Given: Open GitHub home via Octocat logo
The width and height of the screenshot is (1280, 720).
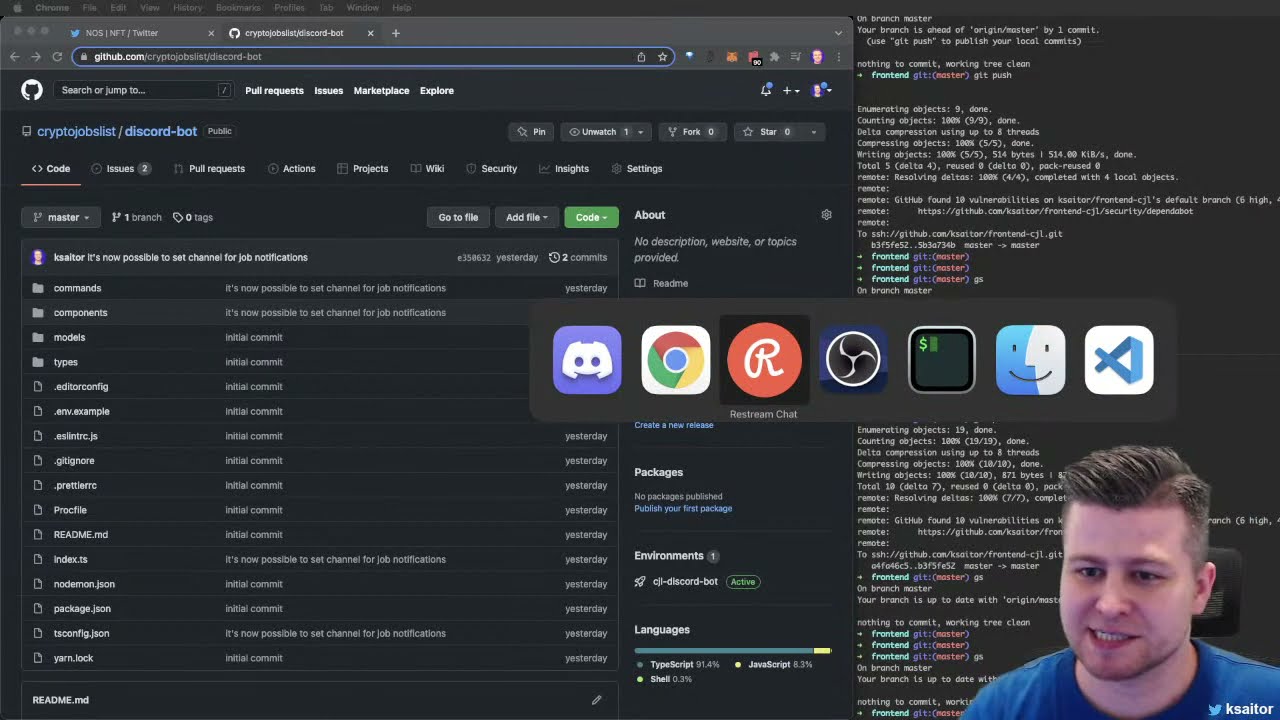Looking at the screenshot, I should [x=32, y=90].
